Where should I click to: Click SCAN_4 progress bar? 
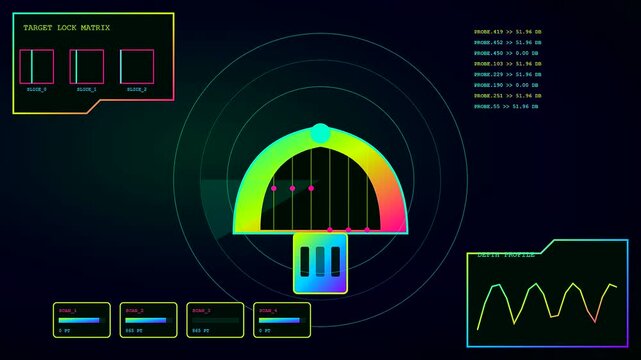pos(282,320)
